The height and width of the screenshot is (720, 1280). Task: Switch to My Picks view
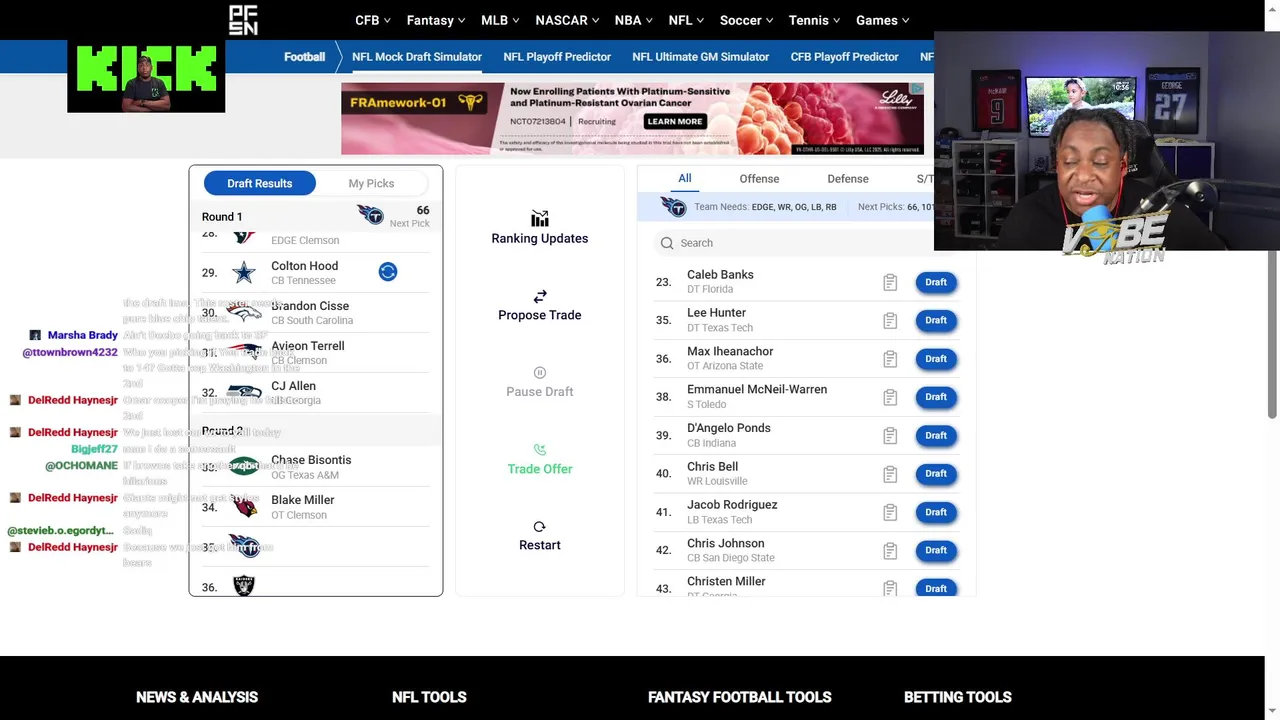click(371, 183)
